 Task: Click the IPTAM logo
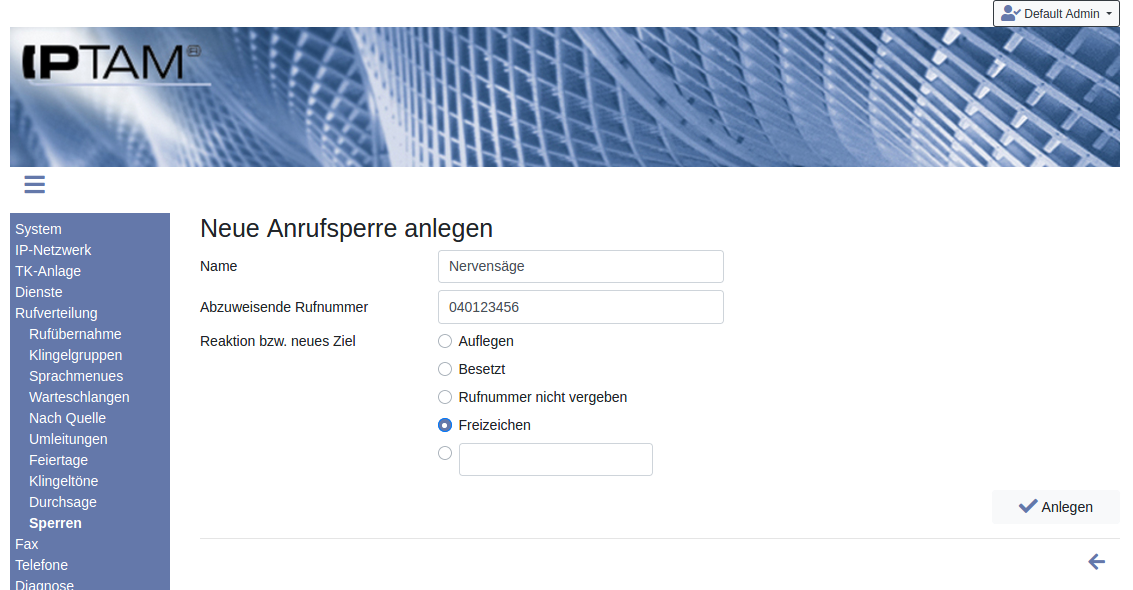pos(110,63)
